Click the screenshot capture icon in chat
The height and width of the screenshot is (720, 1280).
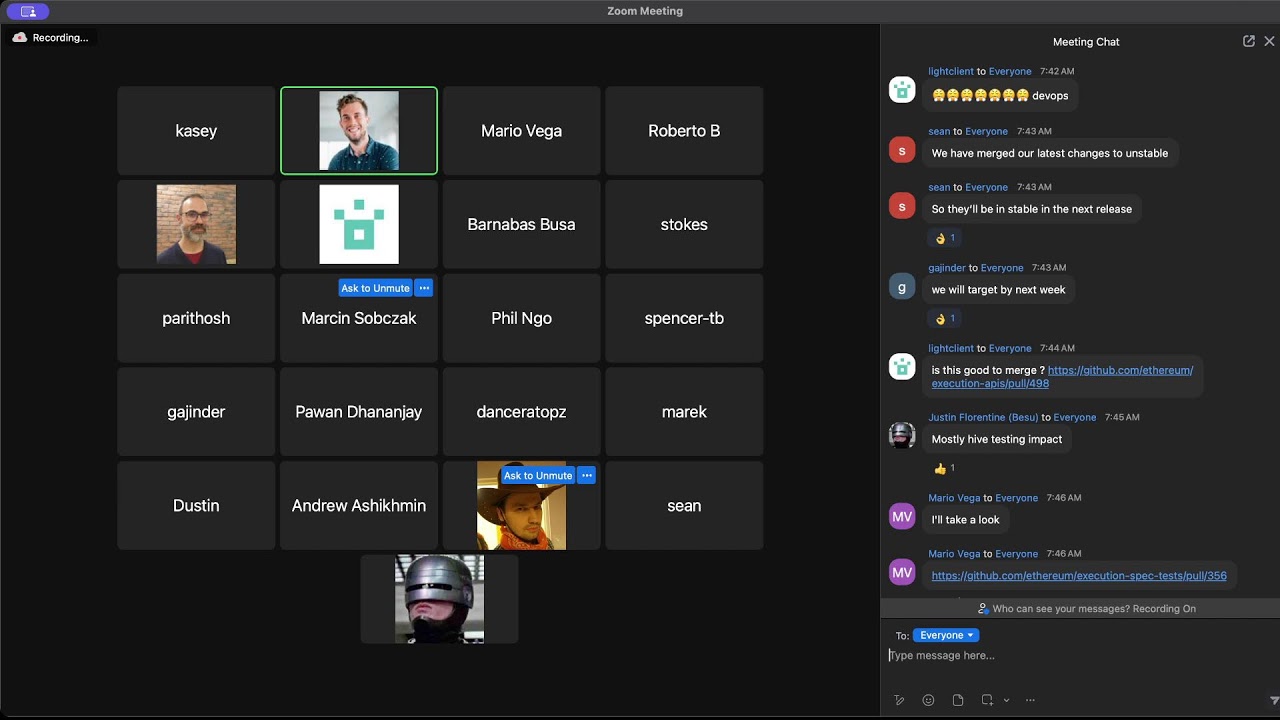(987, 700)
